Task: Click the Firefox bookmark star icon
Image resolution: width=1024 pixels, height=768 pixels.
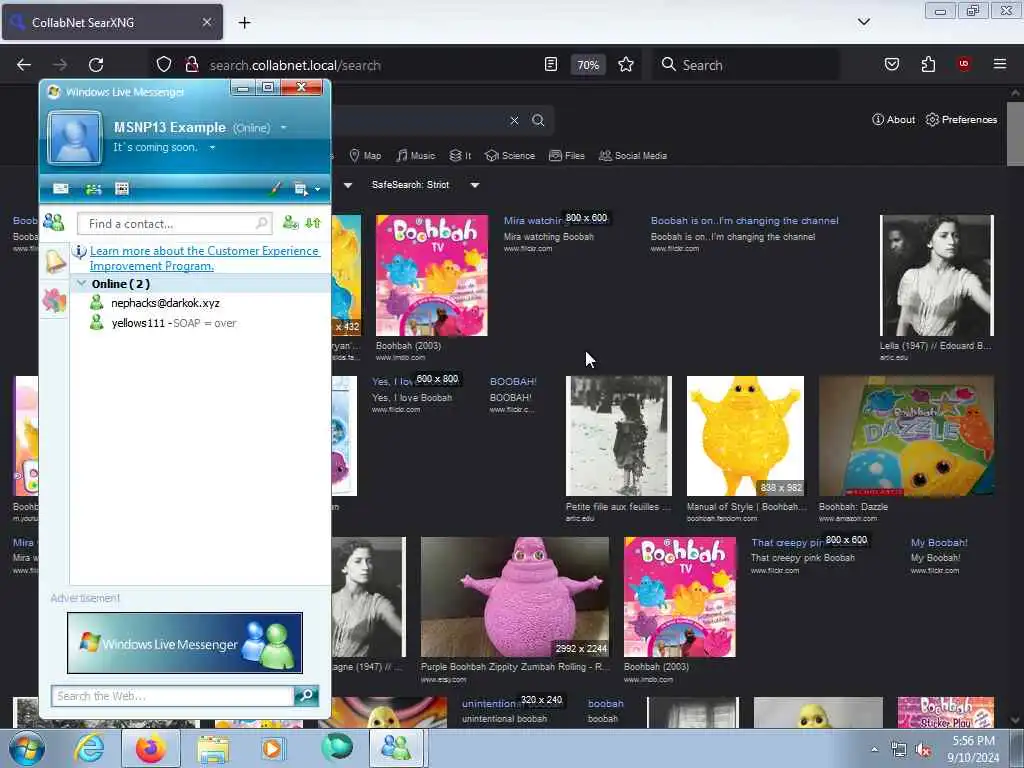Action: click(x=626, y=65)
